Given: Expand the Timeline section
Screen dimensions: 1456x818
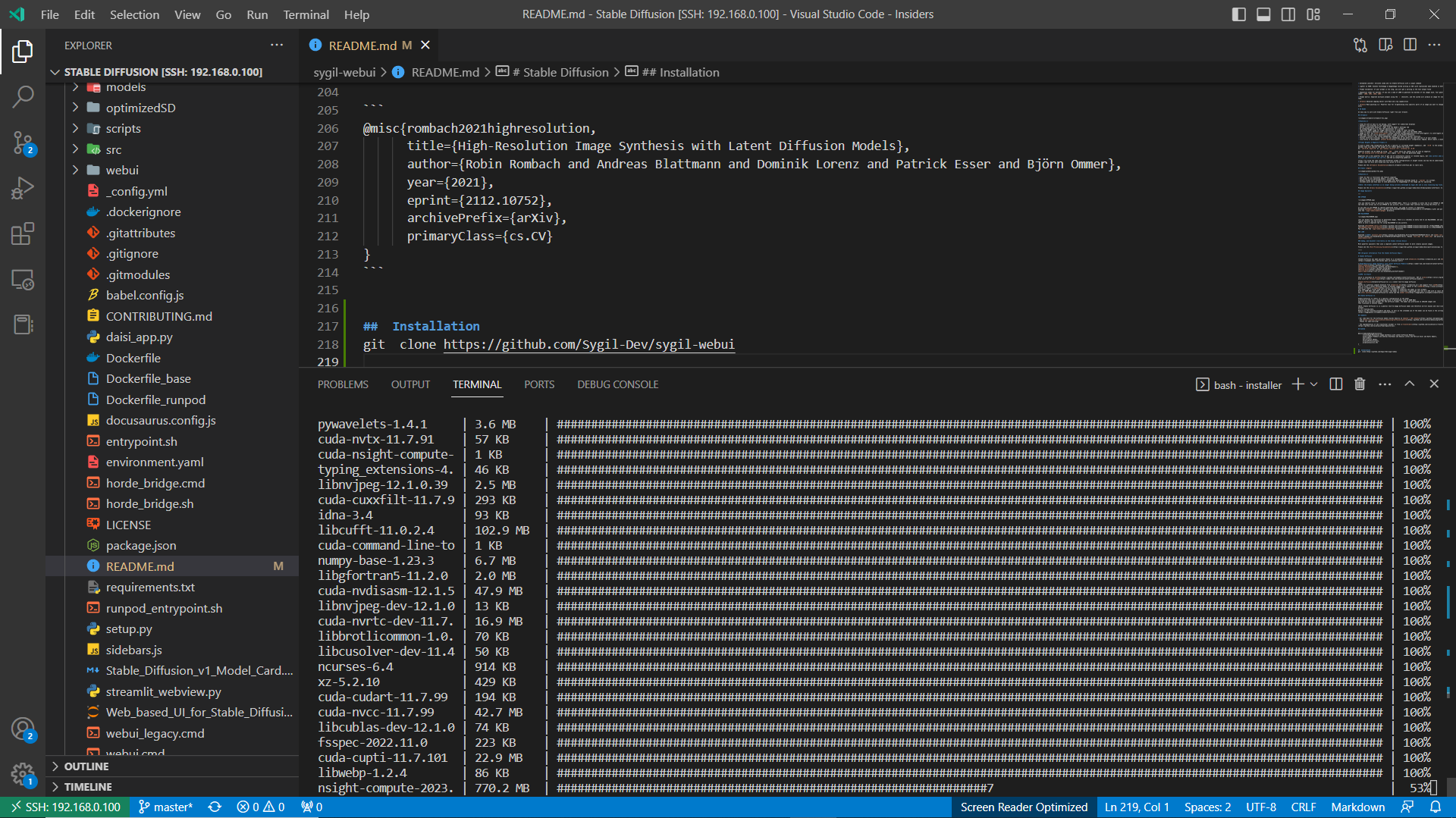Looking at the screenshot, I should (x=172, y=787).
